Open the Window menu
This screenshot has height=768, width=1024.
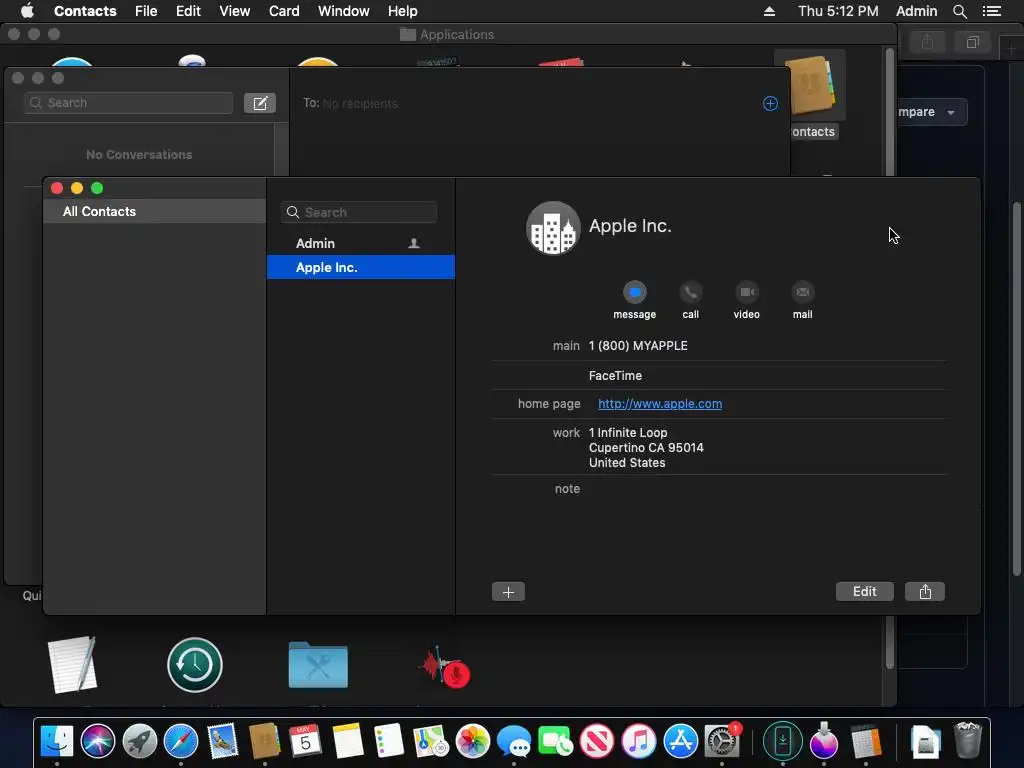344,11
